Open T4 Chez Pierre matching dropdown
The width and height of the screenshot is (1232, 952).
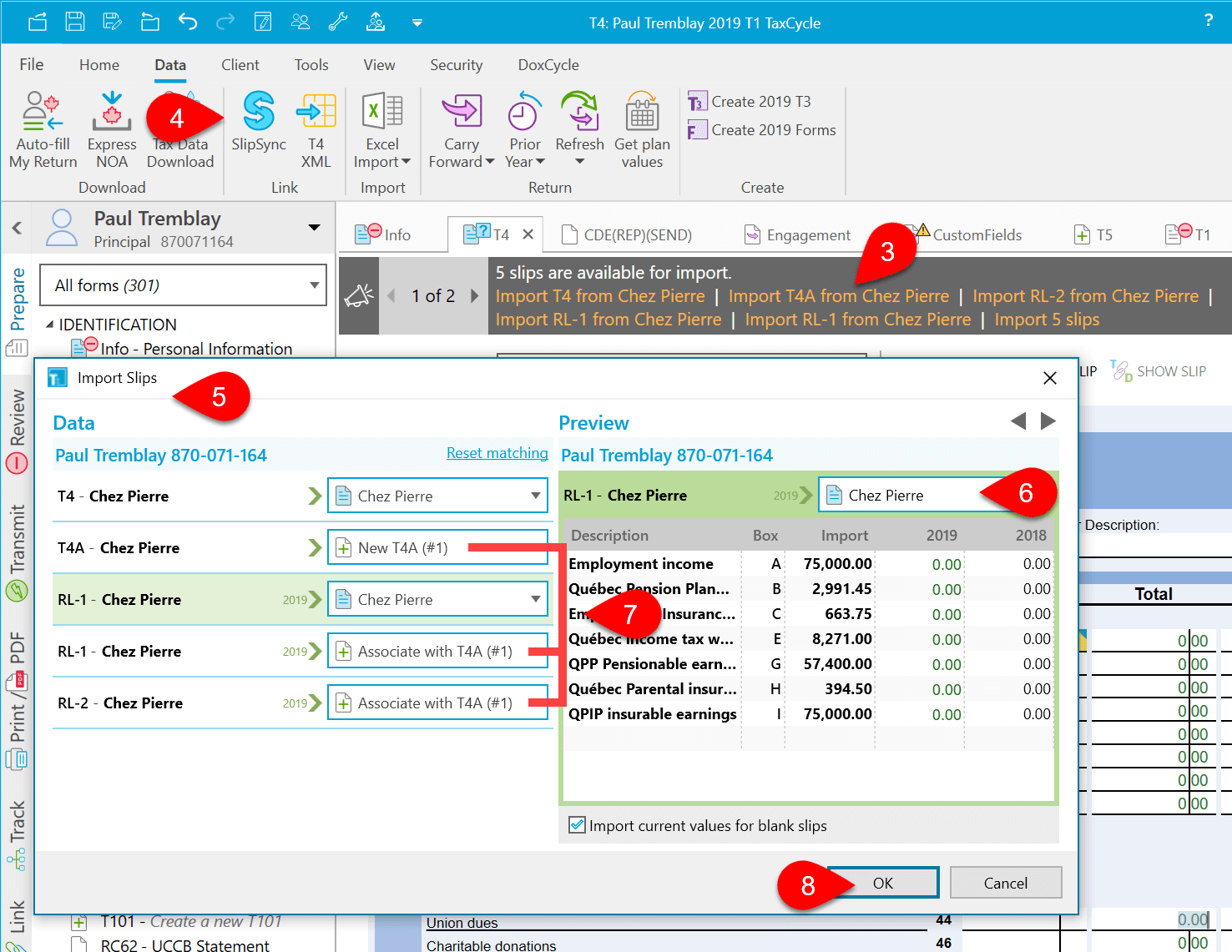pyautogui.click(x=437, y=496)
